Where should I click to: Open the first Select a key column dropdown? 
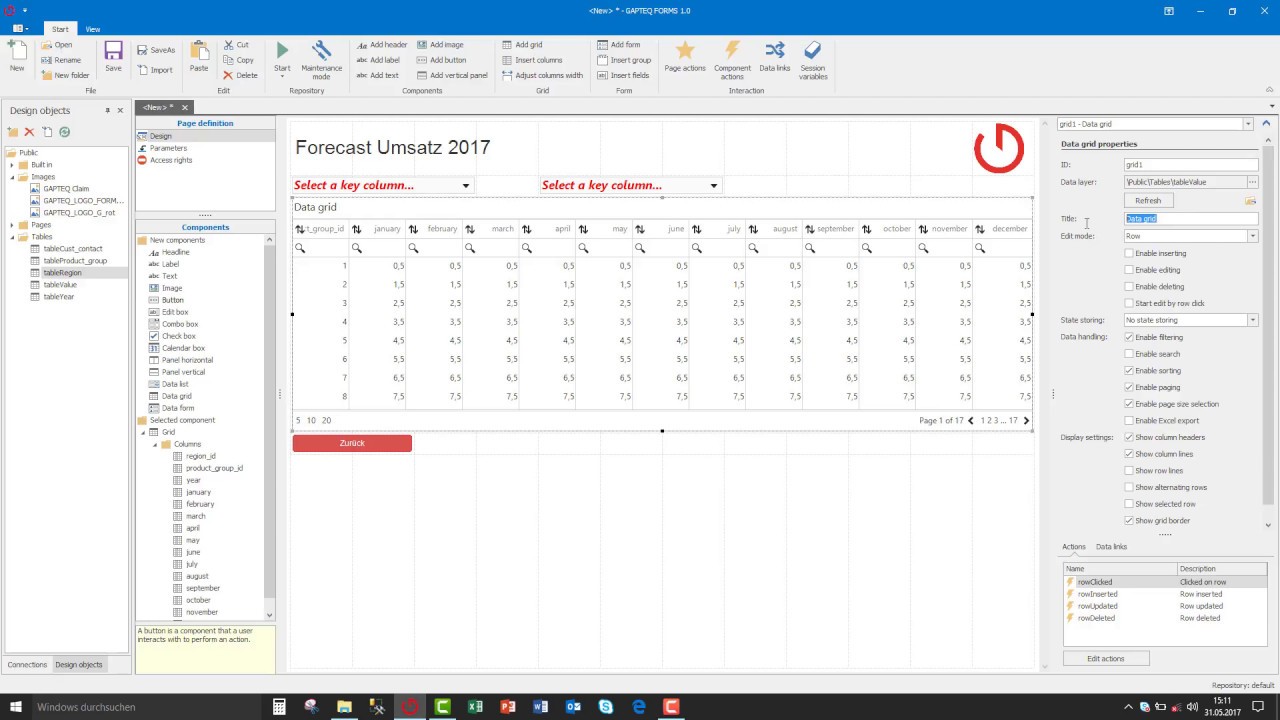pyautogui.click(x=465, y=186)
